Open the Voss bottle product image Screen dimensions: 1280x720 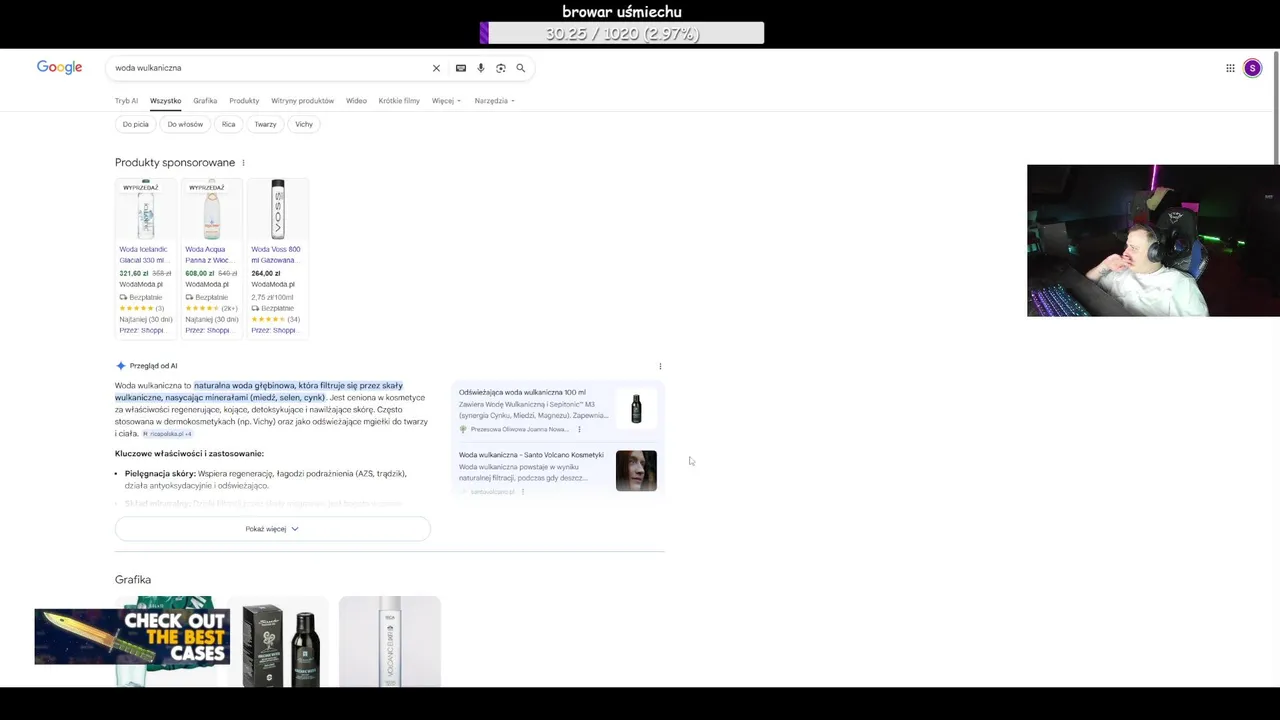pyautogui.click(x=278, y=210)
